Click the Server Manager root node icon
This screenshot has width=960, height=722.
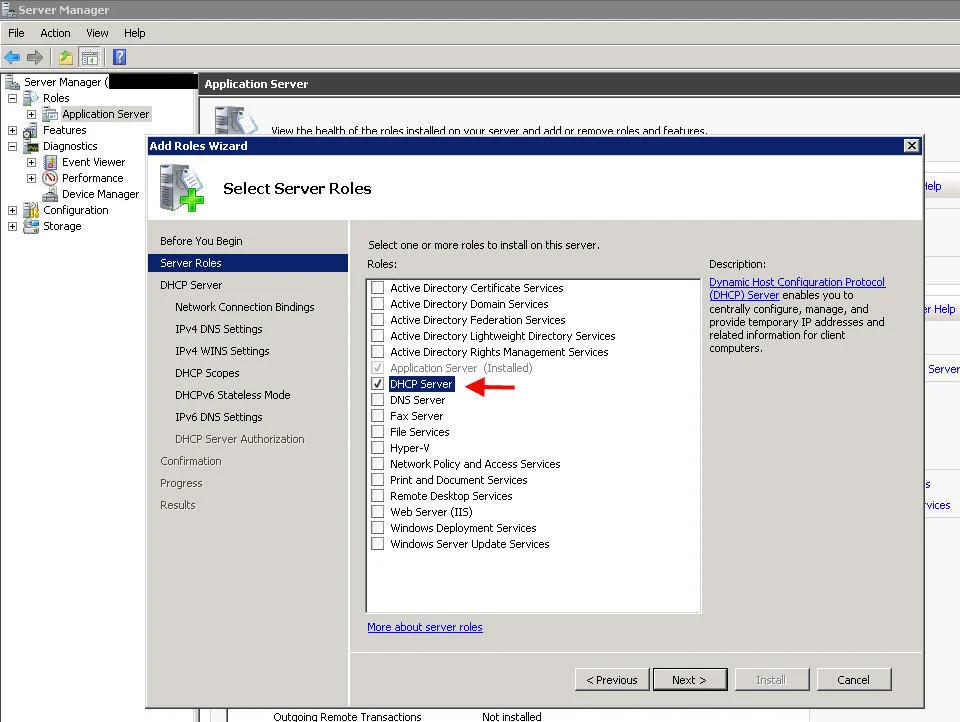tap(12, 81)
